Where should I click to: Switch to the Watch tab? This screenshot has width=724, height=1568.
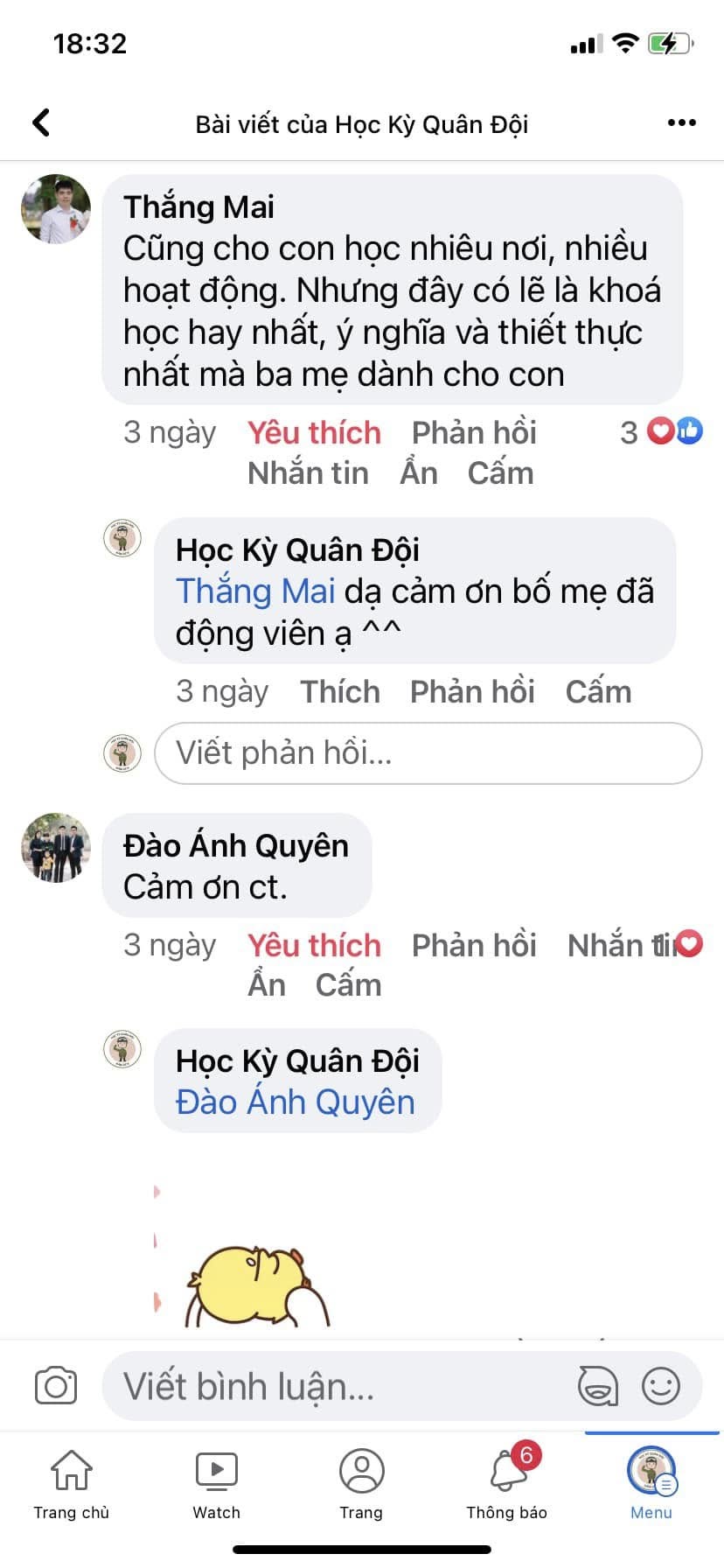coord(216,1482)
